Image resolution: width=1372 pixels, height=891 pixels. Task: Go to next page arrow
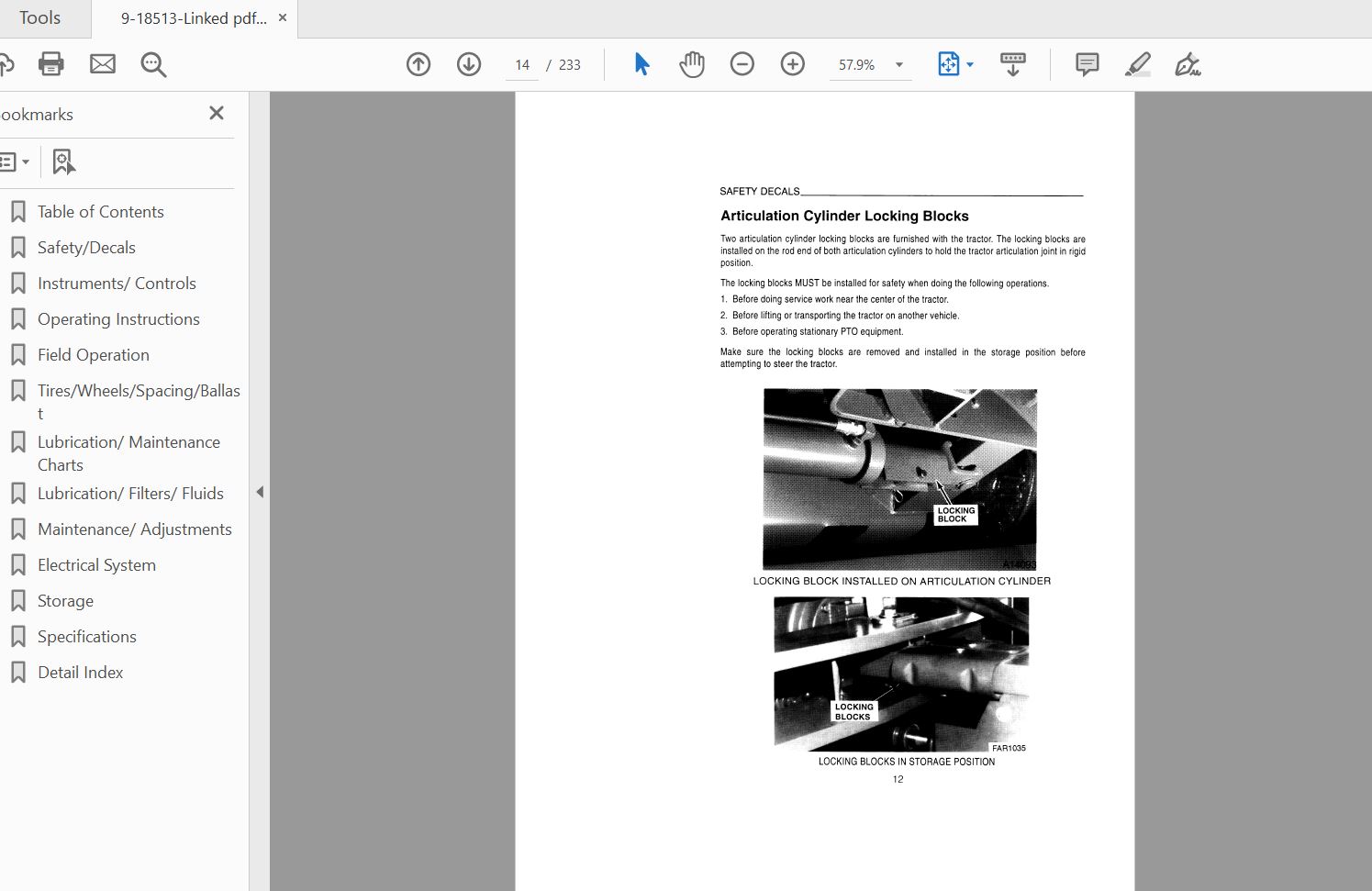469,64
